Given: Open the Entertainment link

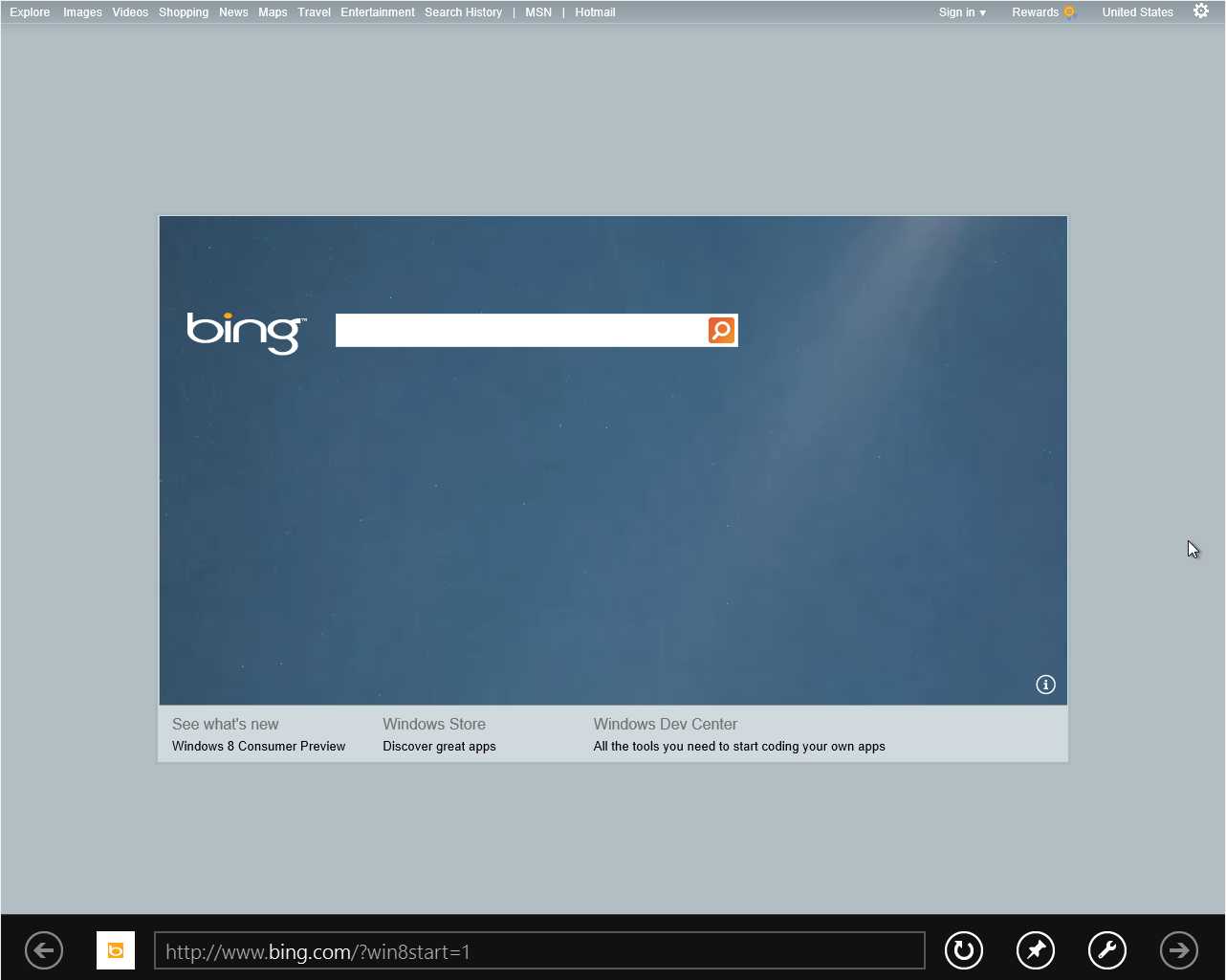Looking at the screenshot, I should pos(378,12).
